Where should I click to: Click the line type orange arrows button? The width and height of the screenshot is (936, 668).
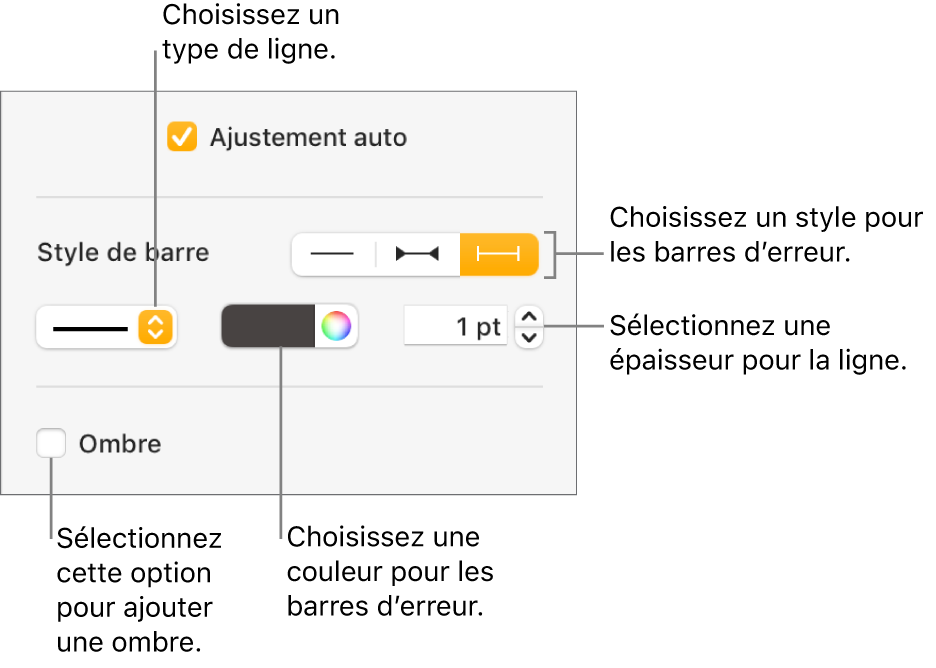click(x=155, y=327)
